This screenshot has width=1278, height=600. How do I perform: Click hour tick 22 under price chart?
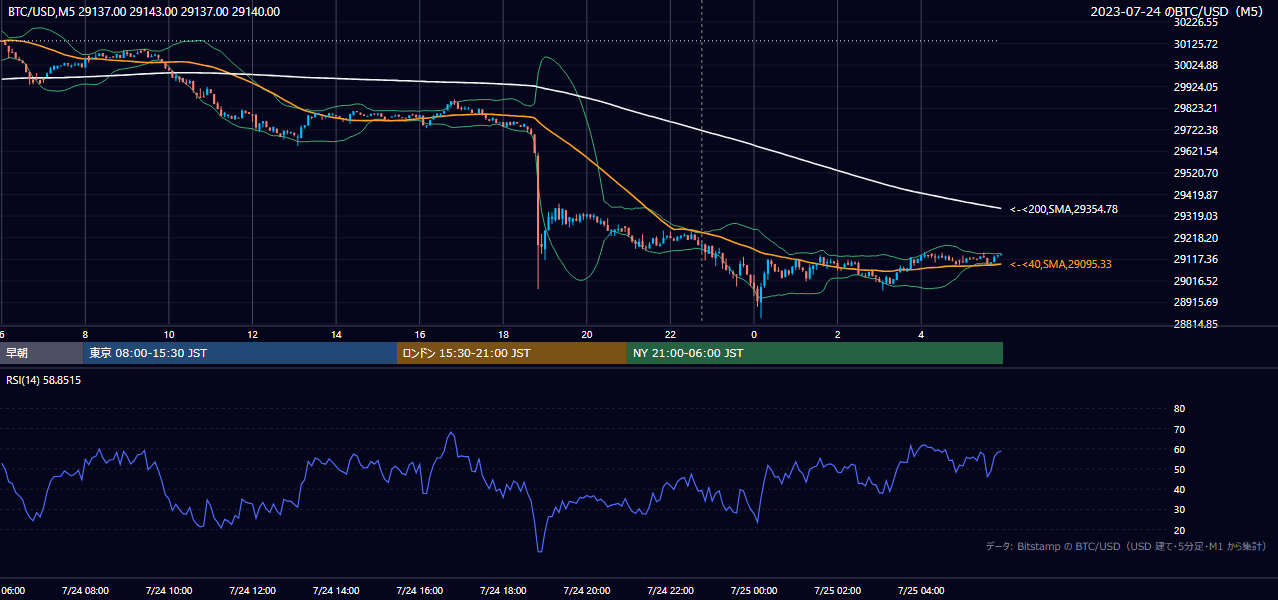(x=670, y=335)
